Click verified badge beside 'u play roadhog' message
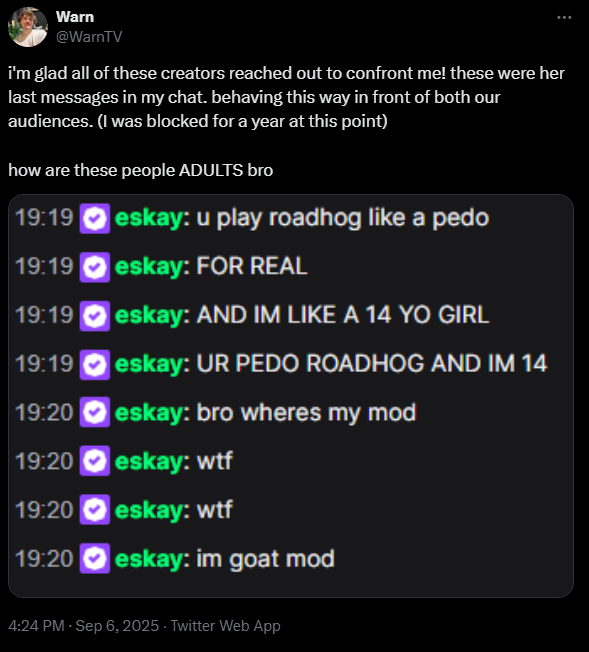The height and width of the screenshot is (652, 589). pyautogui.click(x=95, y=218)
